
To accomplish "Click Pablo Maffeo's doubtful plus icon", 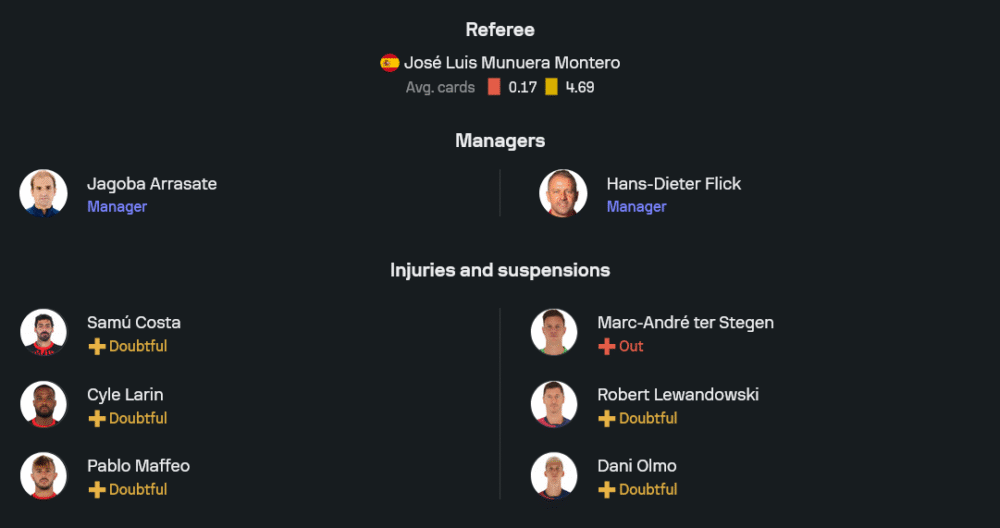I will coord(97,489).
